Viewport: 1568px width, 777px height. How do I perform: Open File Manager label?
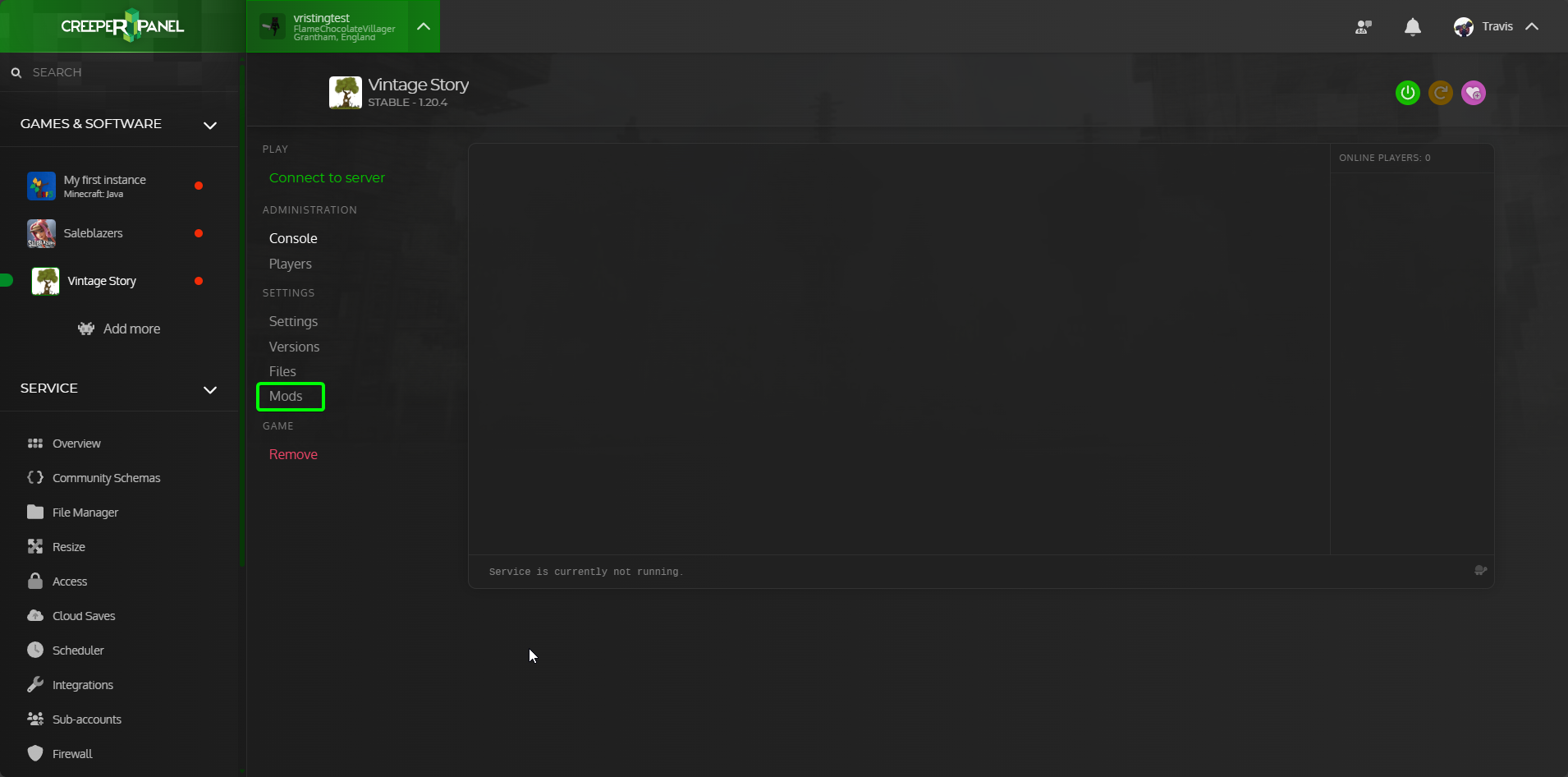pos(85,513)
